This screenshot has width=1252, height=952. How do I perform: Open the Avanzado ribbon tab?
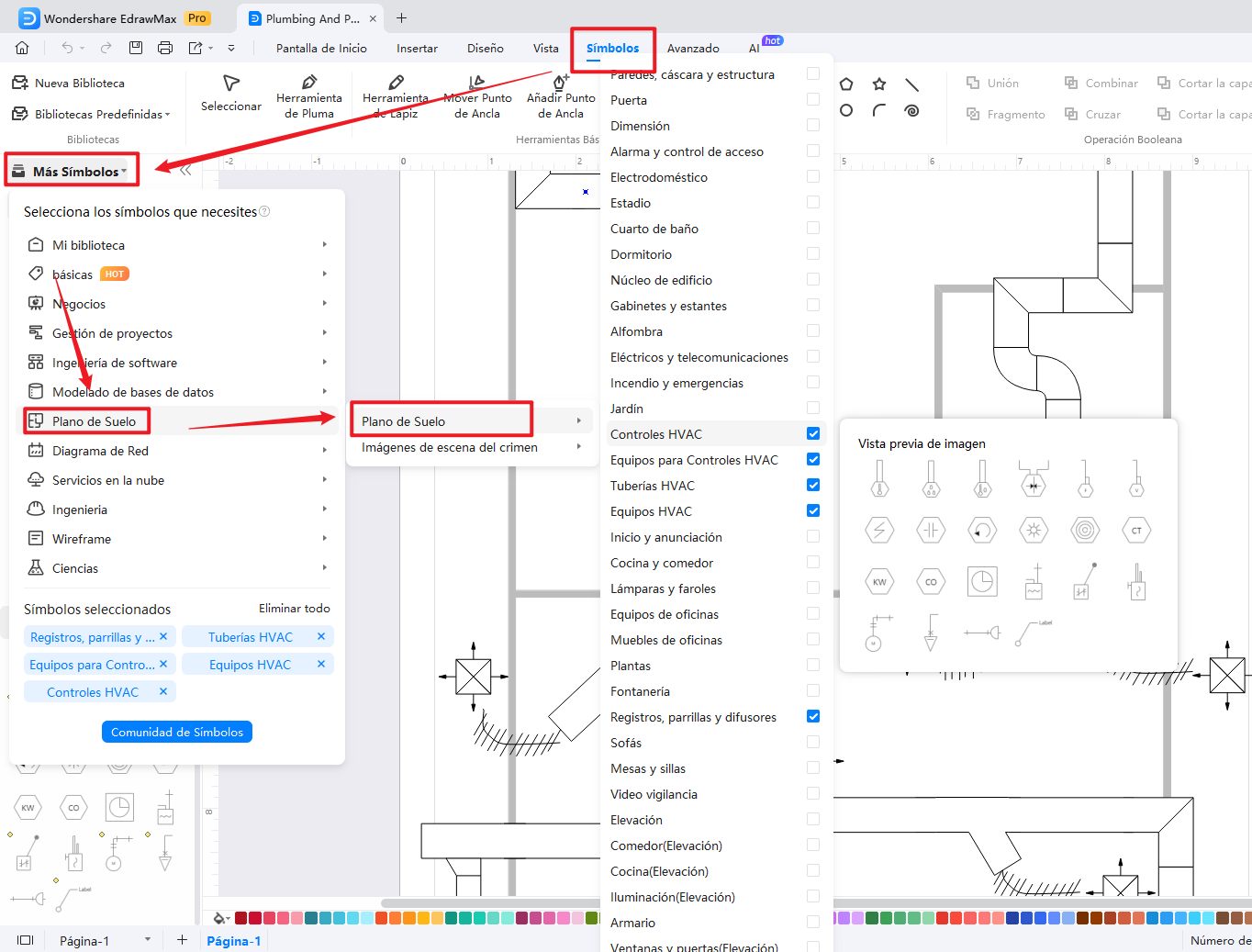(693, 48)
